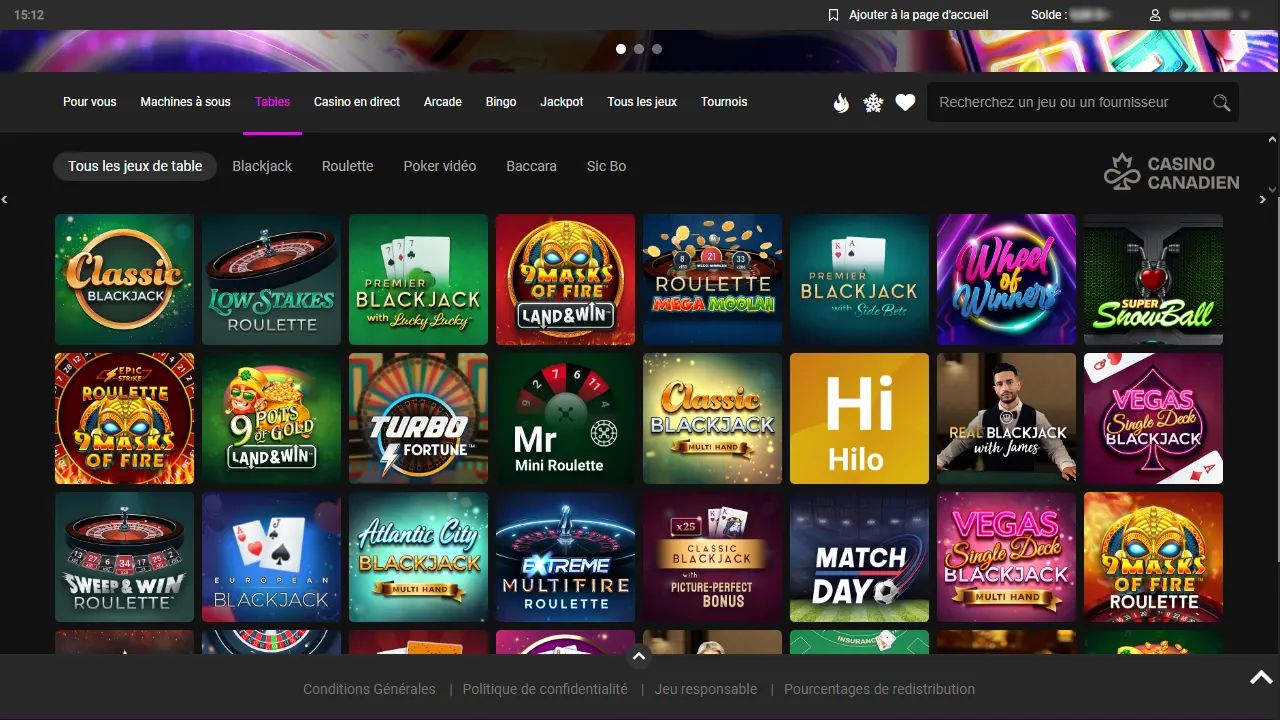Open the Pour vous tab
The image size is (1280, 720).
click(90, 102)
